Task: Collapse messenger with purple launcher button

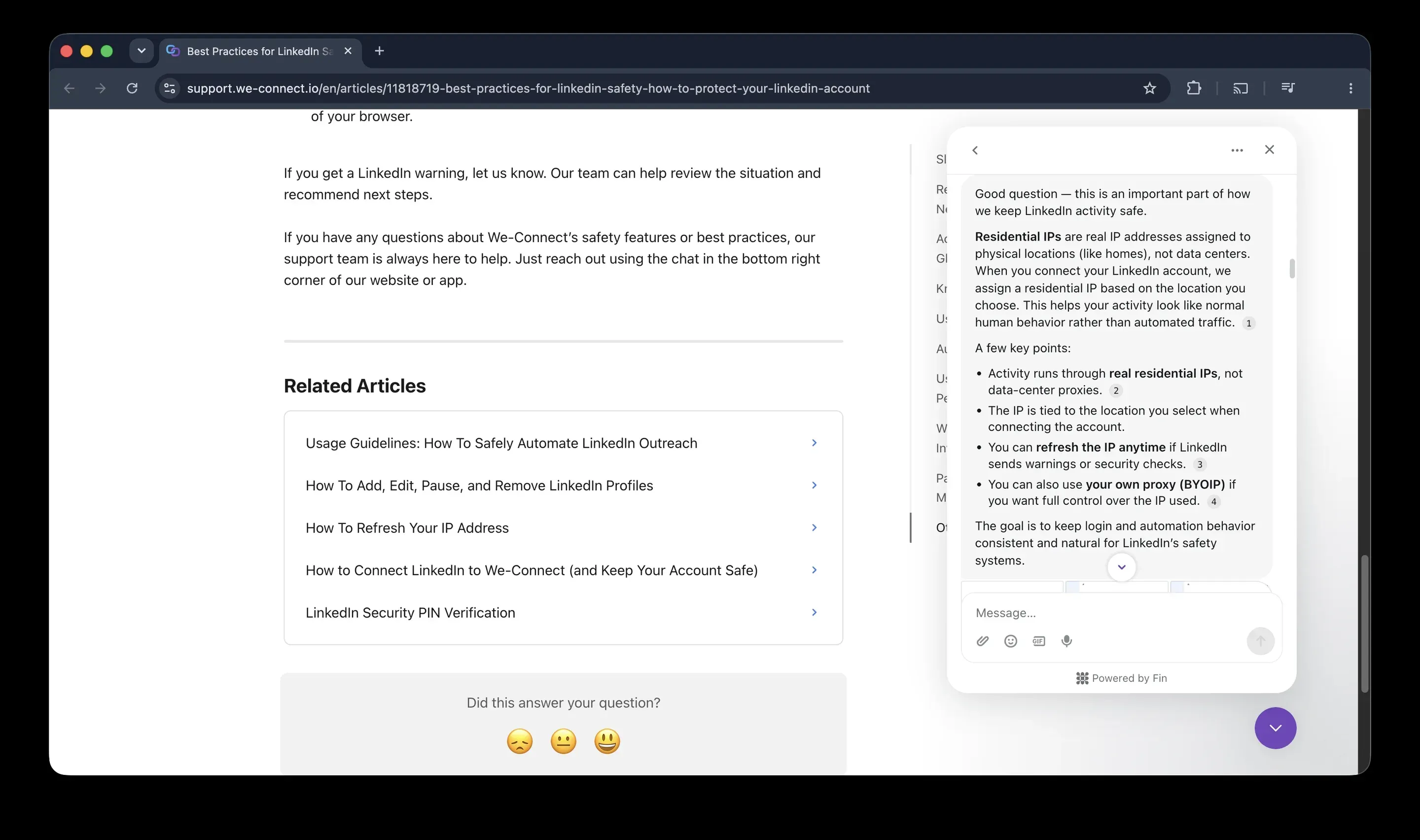Action: click(1275, 728)
